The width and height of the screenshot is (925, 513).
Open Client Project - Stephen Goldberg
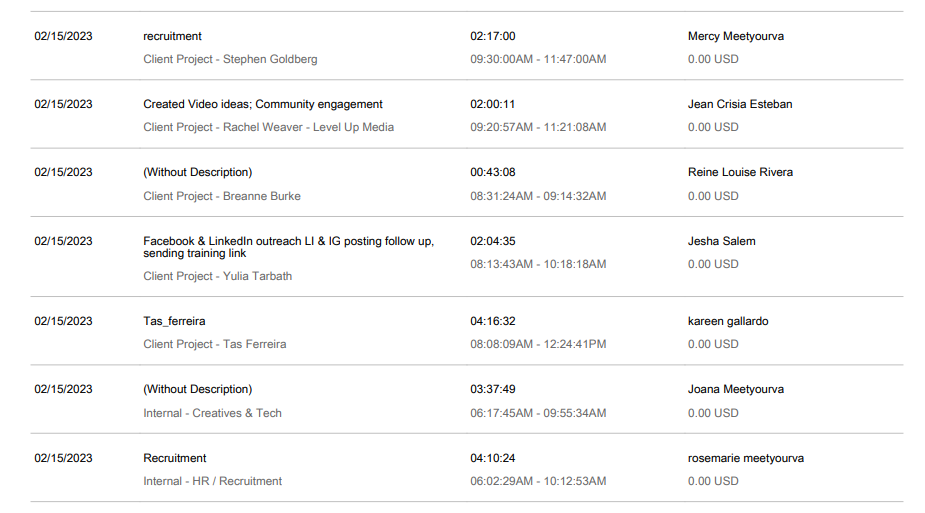[230, 59]
